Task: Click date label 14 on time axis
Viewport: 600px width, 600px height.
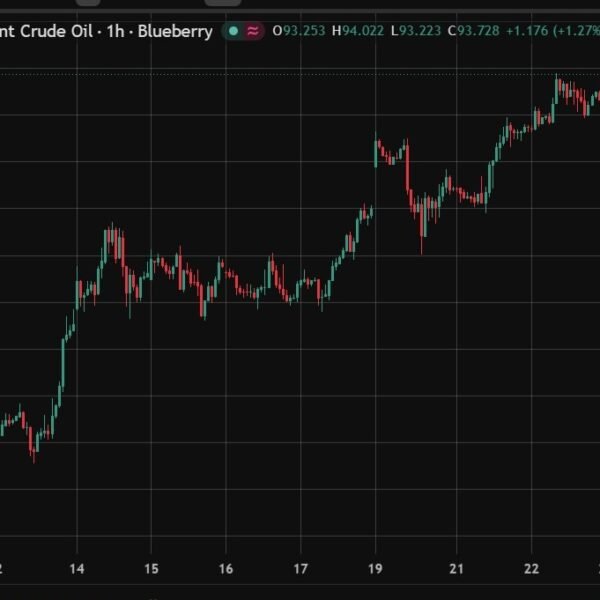Action: [x=77, y=569]
